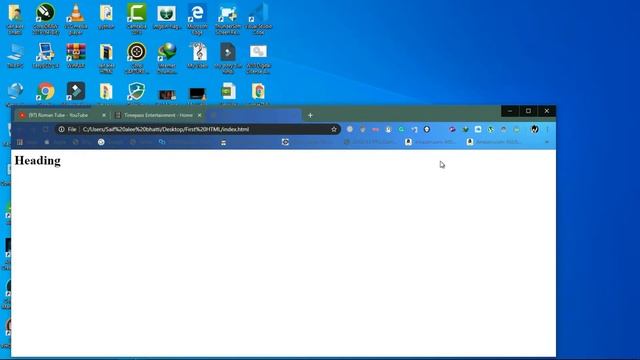
Task: Open the VLC media player desktop shortcut
Action: 76,18
